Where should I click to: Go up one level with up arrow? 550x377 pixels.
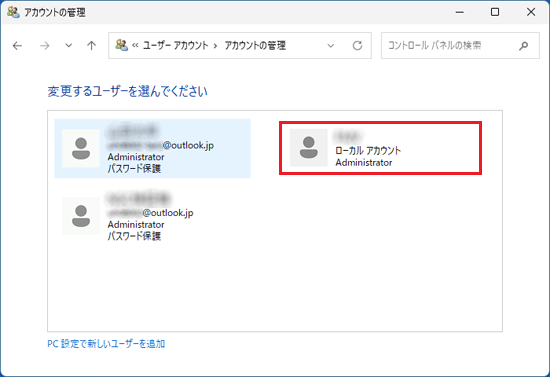point(92,46)
